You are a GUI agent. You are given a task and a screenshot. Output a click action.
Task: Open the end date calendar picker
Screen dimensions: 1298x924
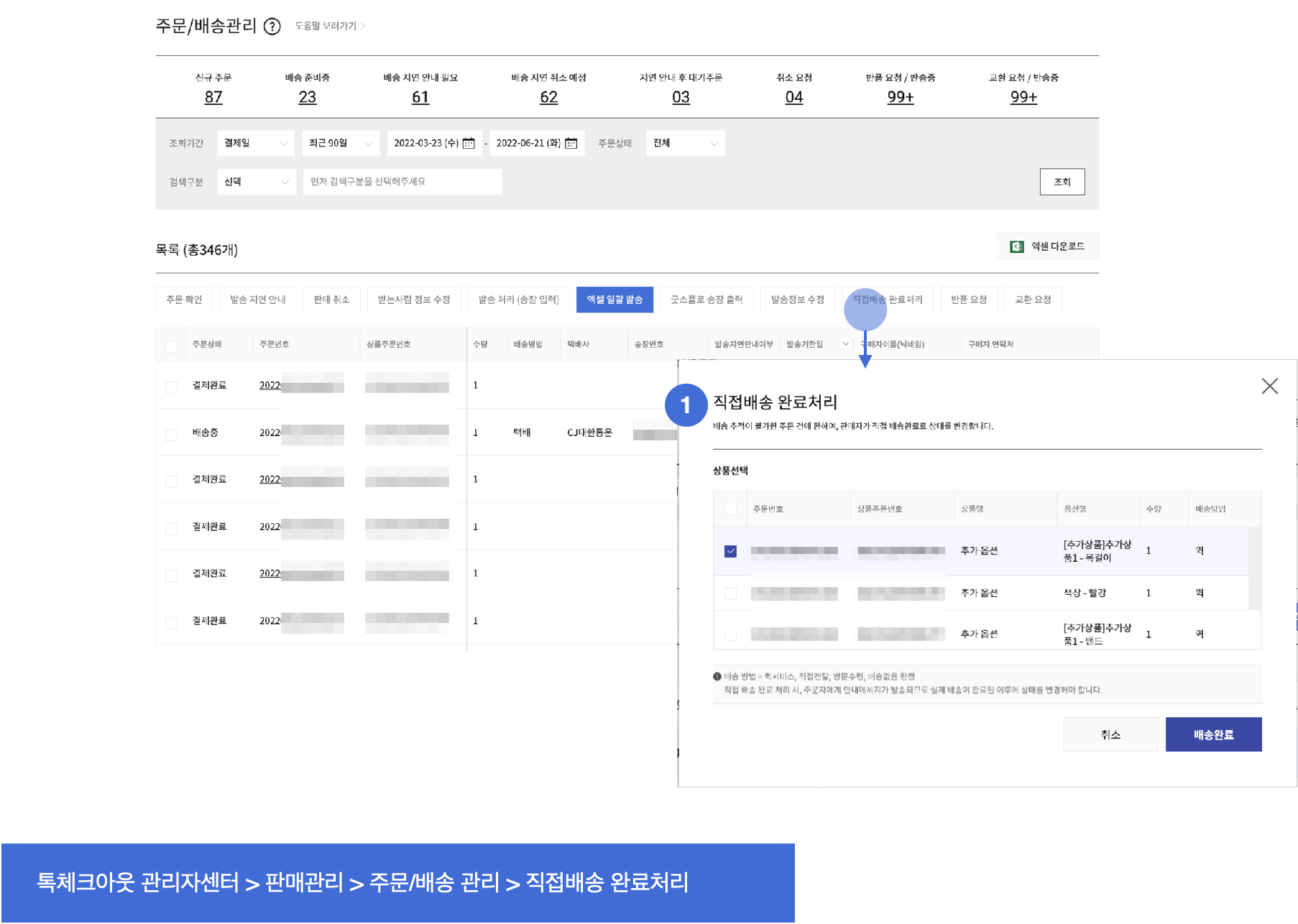571,143
